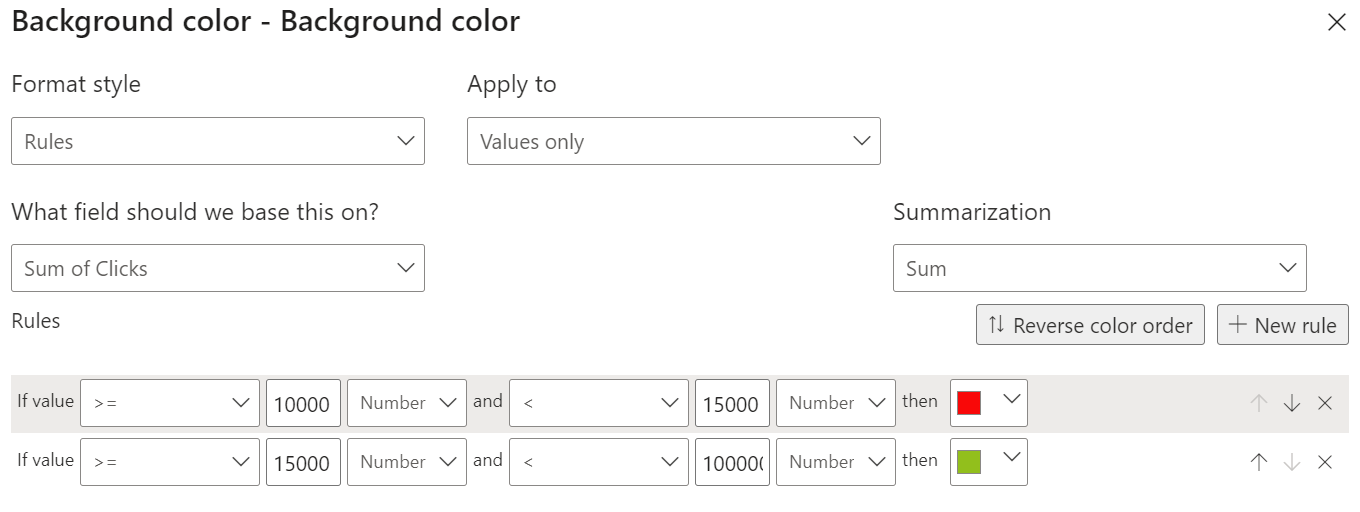1360x512 pixels.
Task: Click the Reverse color order button
Action: point(1090,325)
